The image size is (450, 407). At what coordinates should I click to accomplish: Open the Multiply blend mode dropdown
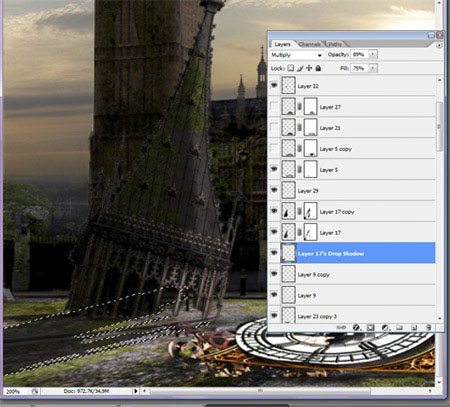[296, 55]
